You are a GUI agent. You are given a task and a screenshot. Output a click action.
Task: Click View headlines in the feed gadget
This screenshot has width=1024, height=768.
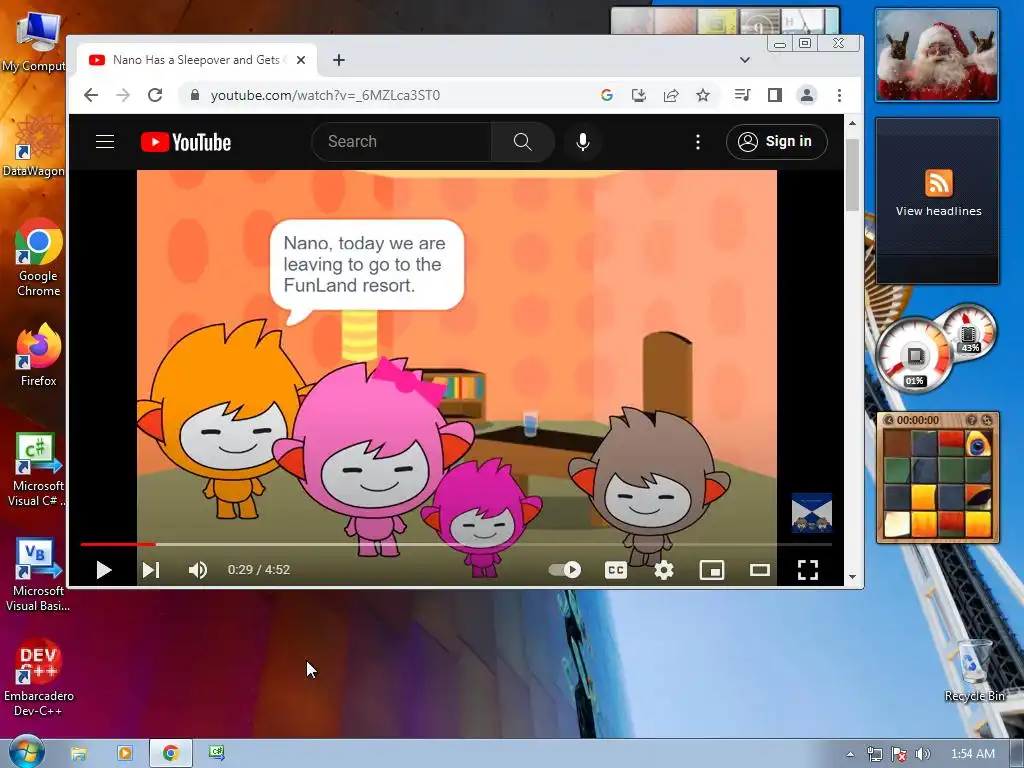938,211
